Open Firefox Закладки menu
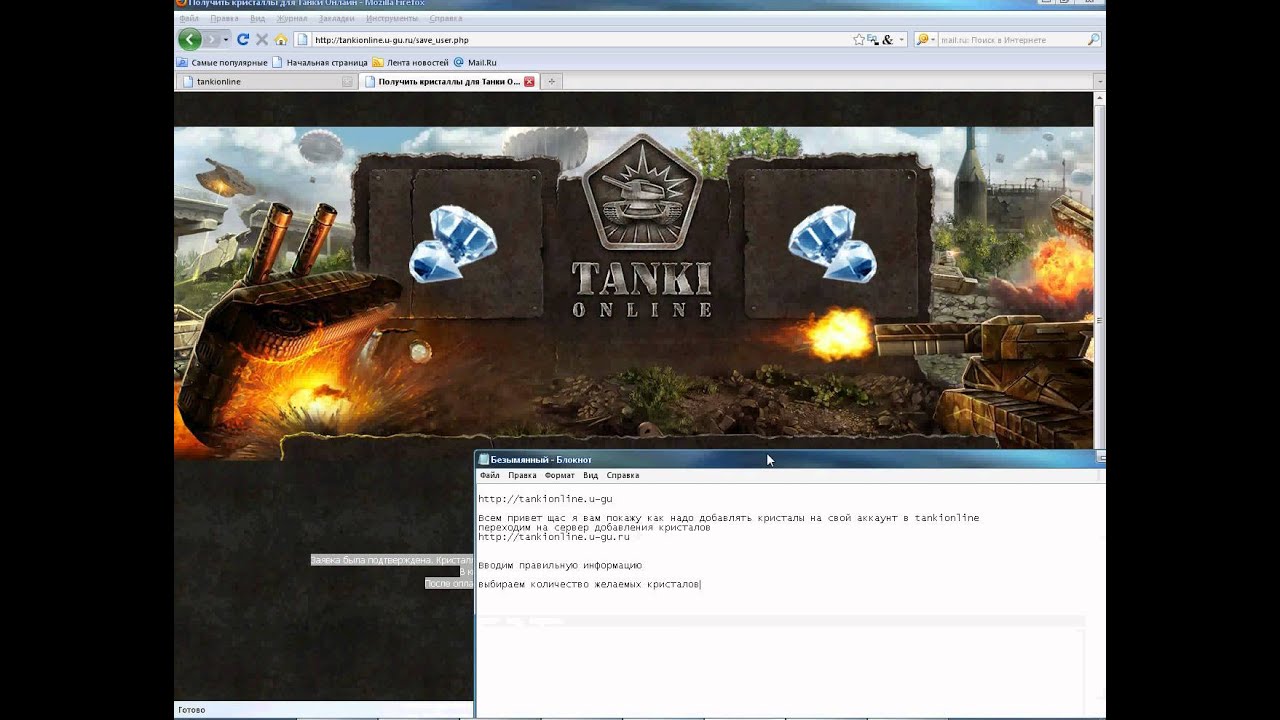This screenshot has height=720, width=1280. 336,18
